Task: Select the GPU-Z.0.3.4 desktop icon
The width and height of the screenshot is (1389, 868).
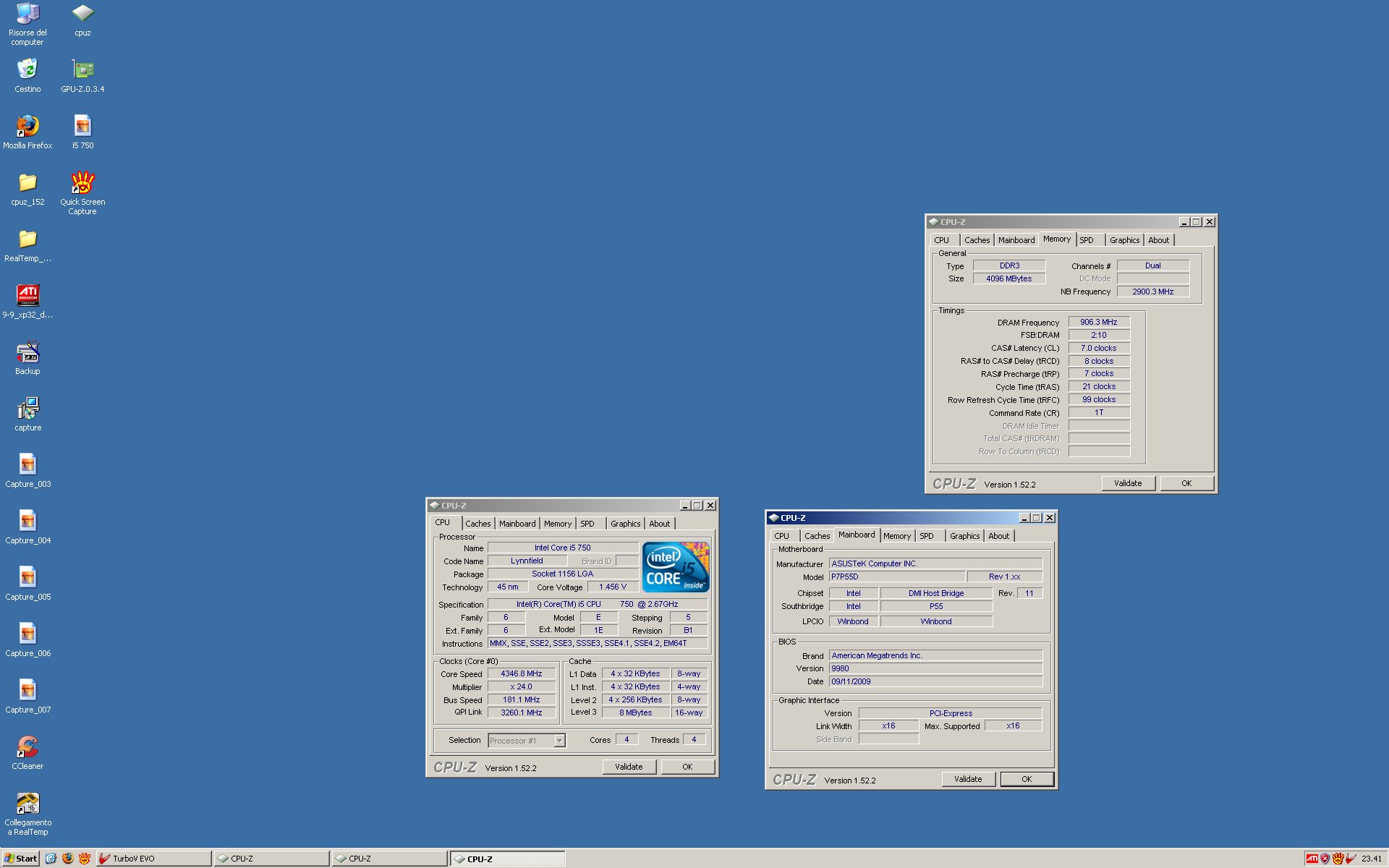Action: (82, 75)
